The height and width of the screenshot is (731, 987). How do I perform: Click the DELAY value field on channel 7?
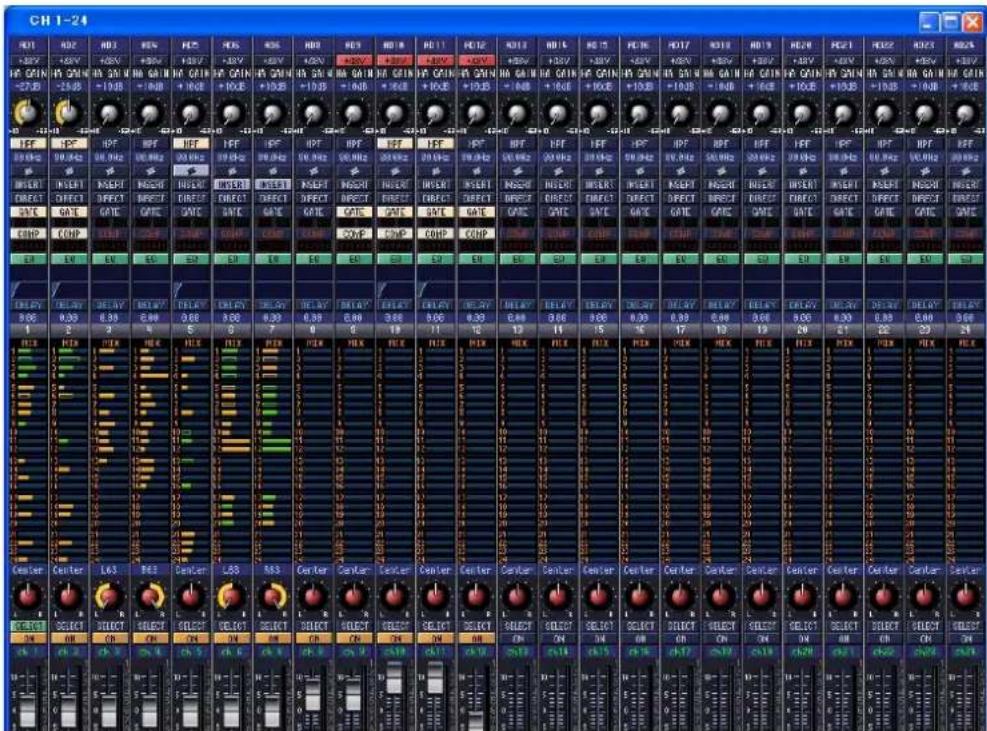273,318
